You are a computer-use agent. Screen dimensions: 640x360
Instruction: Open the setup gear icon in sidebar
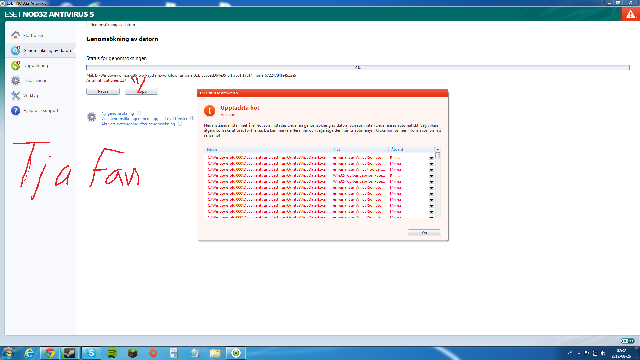pos(16,80)
